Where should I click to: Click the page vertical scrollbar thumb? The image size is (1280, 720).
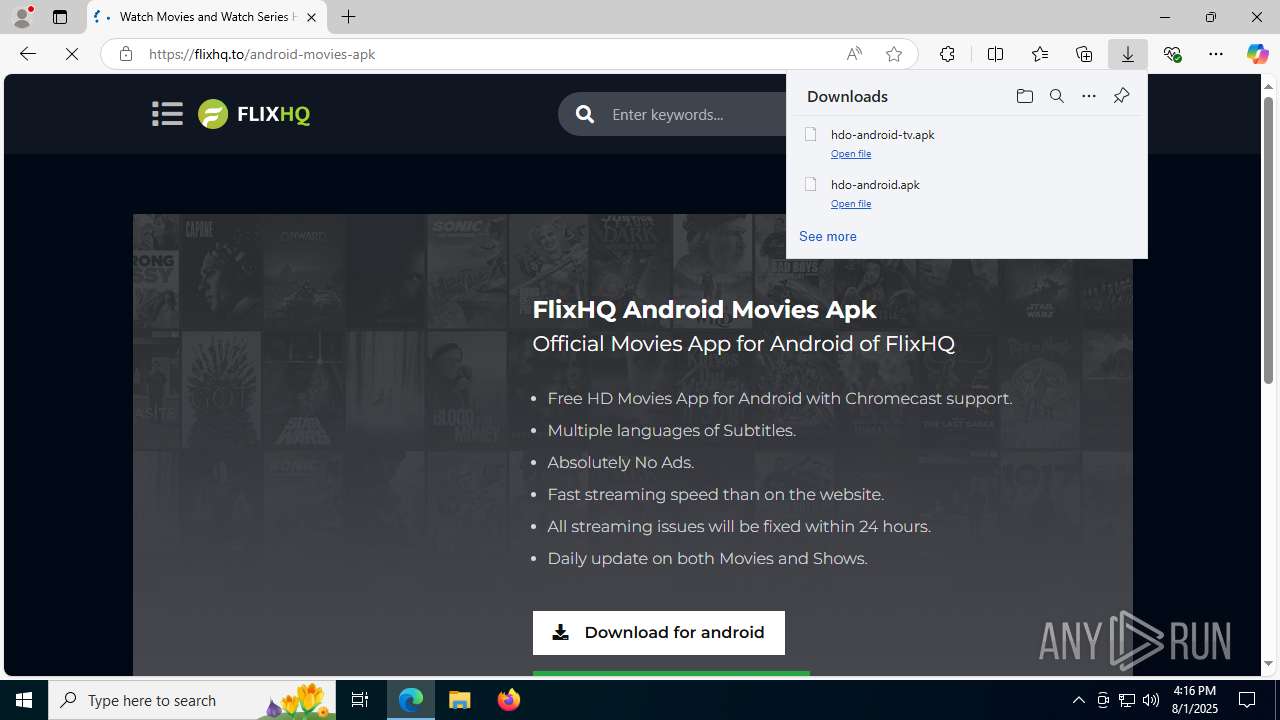click(x=1268, y=240)
